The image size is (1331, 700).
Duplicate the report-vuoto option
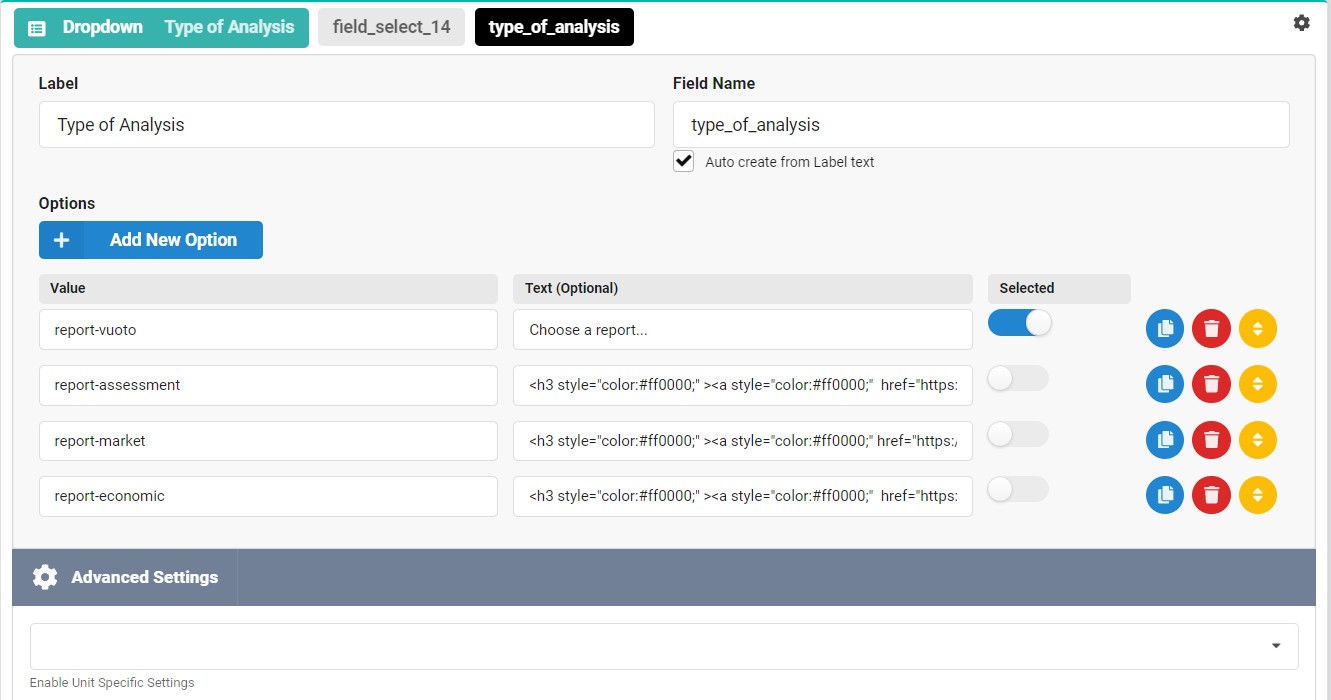[x=1164, y=329]
